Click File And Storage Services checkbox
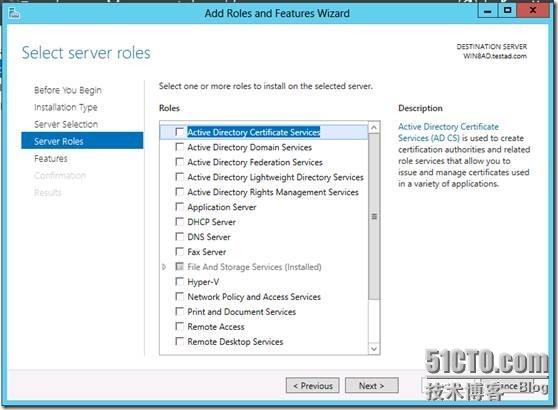The width and height of the screenshot is (558, 410). pyautogui.click(x=180, y=267)
